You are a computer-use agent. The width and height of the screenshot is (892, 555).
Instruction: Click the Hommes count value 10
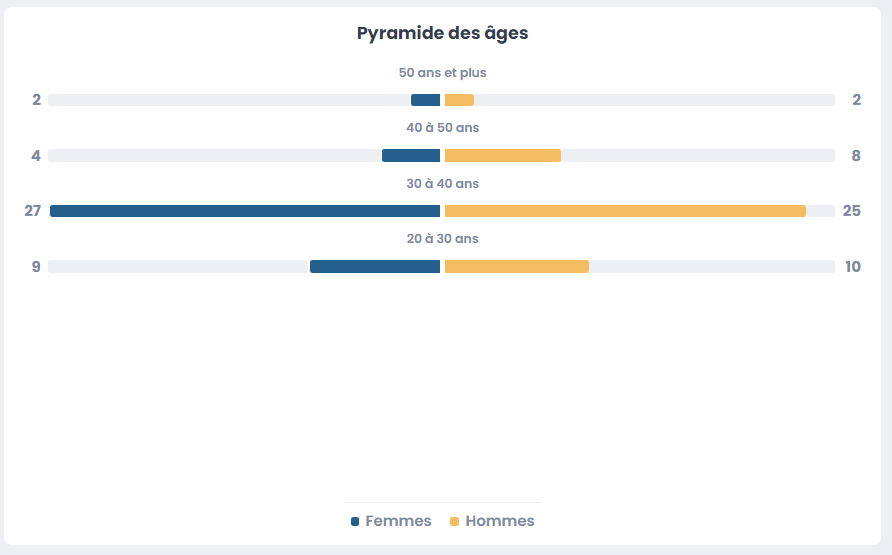852,267
